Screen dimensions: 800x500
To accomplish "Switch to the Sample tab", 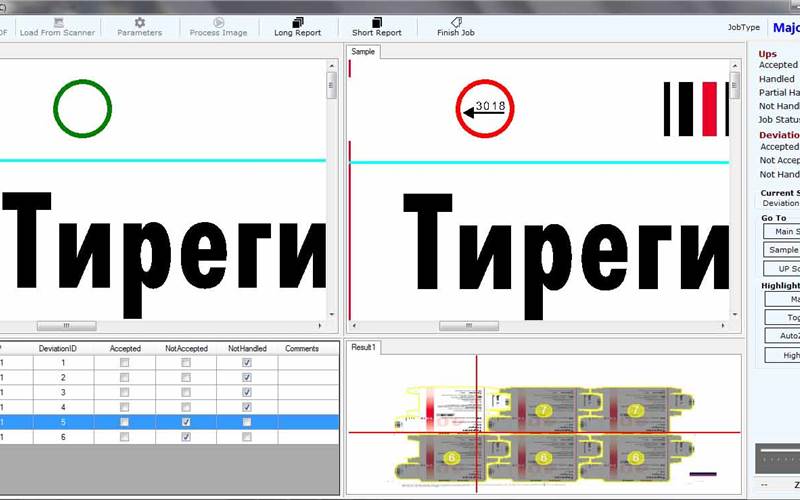I will tap(362, 51).
